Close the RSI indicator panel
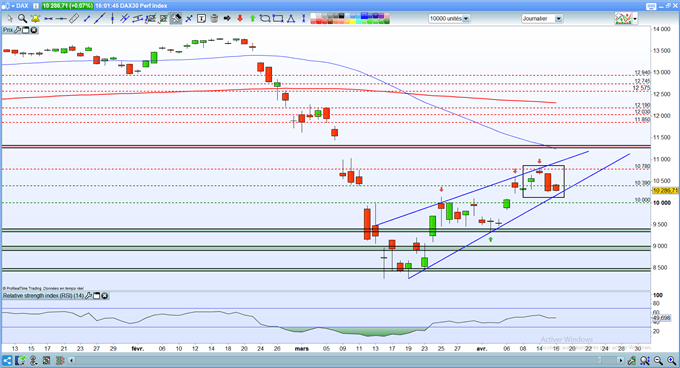Viewport: 680px width, 368px height. tap(105, 296)
